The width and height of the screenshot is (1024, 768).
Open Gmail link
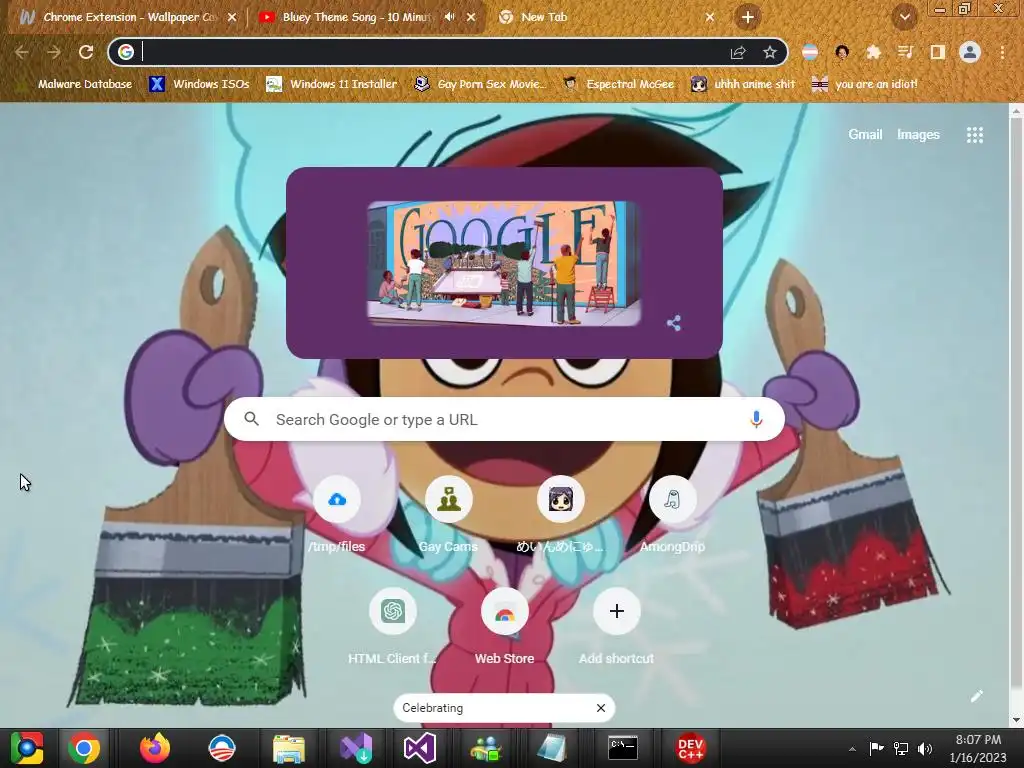[x=865, y=135]
